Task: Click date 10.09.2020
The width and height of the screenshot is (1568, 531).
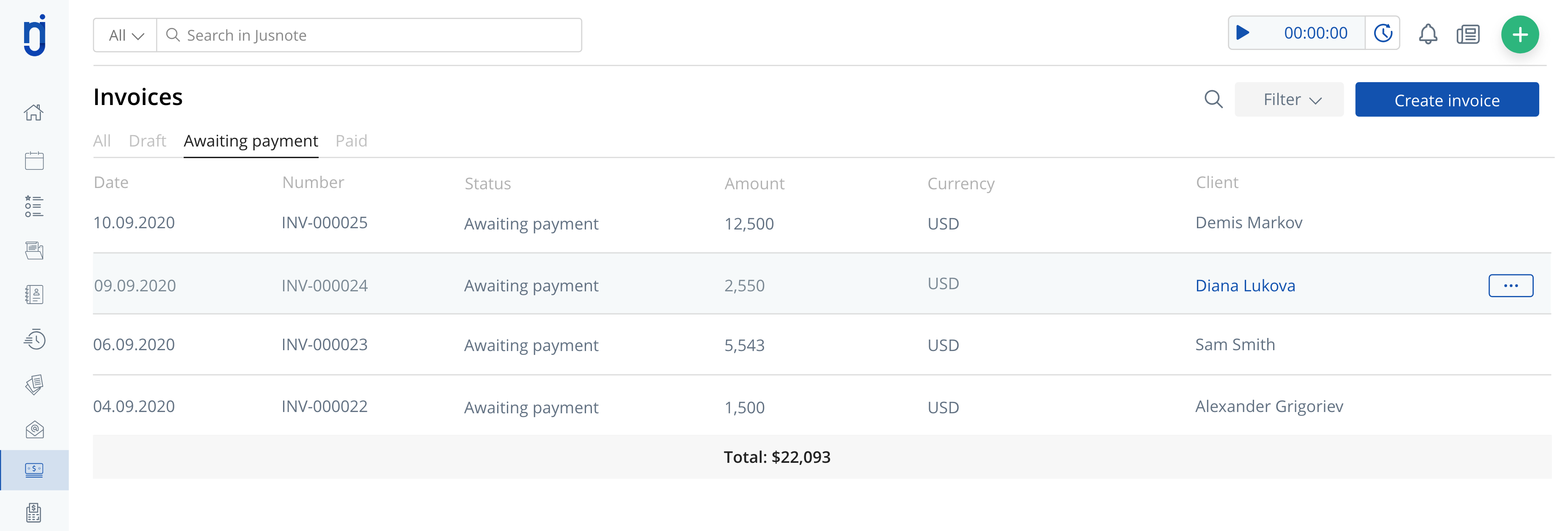Action: click(x=134, y=223)
